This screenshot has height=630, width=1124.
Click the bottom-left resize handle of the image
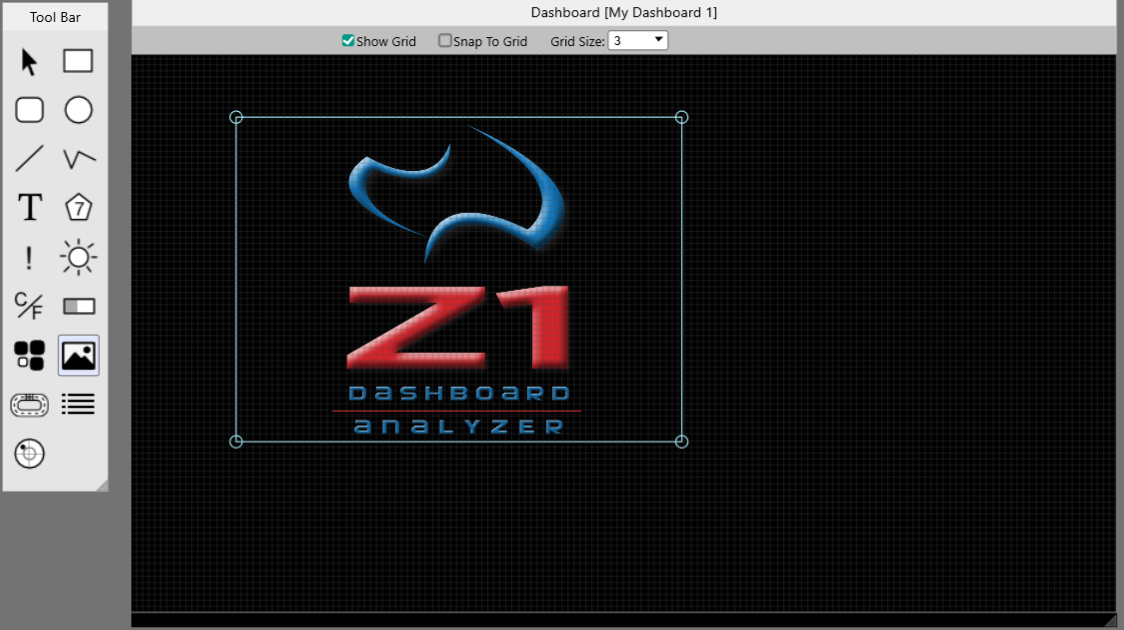click(236, 442)
